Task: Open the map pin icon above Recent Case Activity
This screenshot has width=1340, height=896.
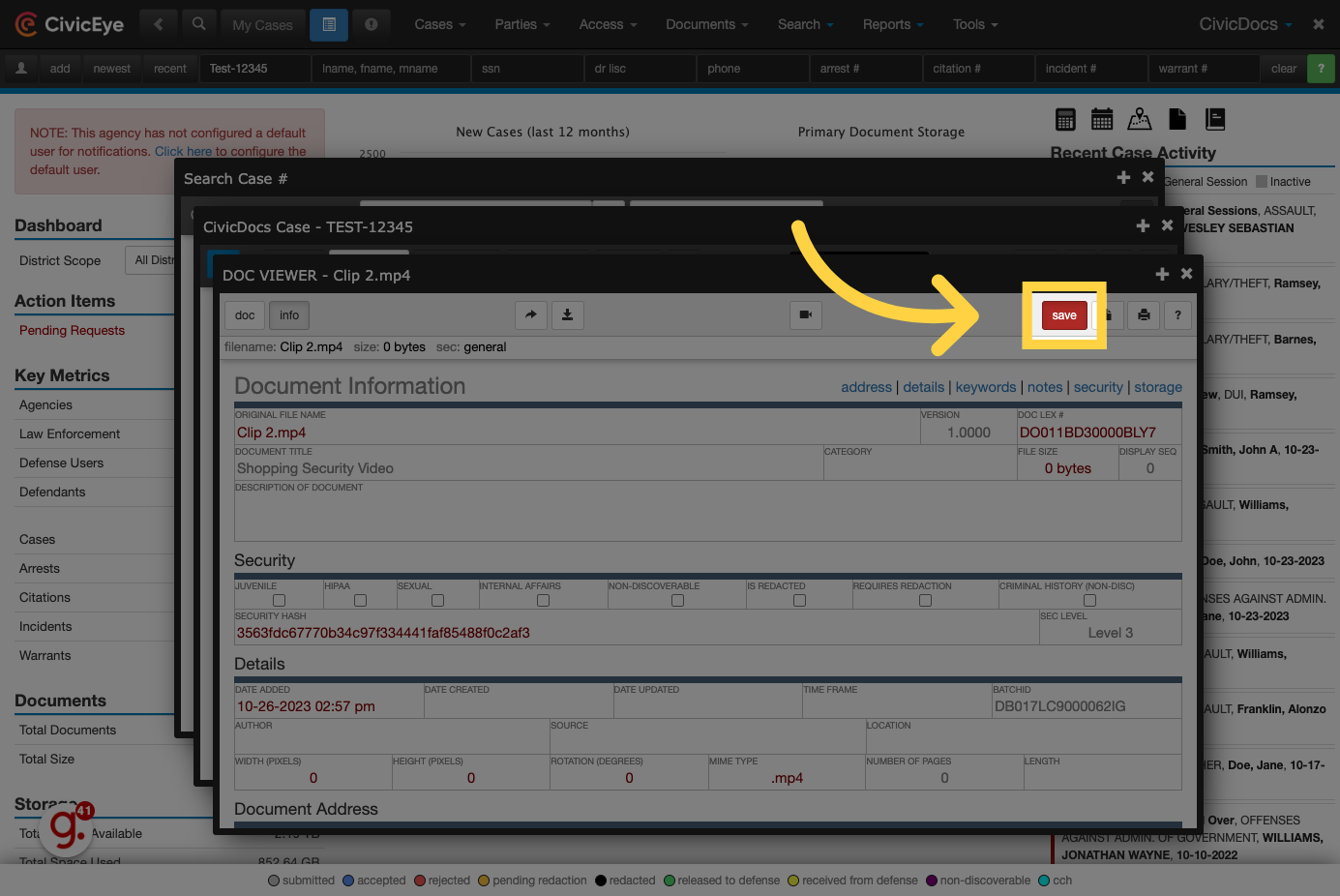Action: coord(1140,119)
